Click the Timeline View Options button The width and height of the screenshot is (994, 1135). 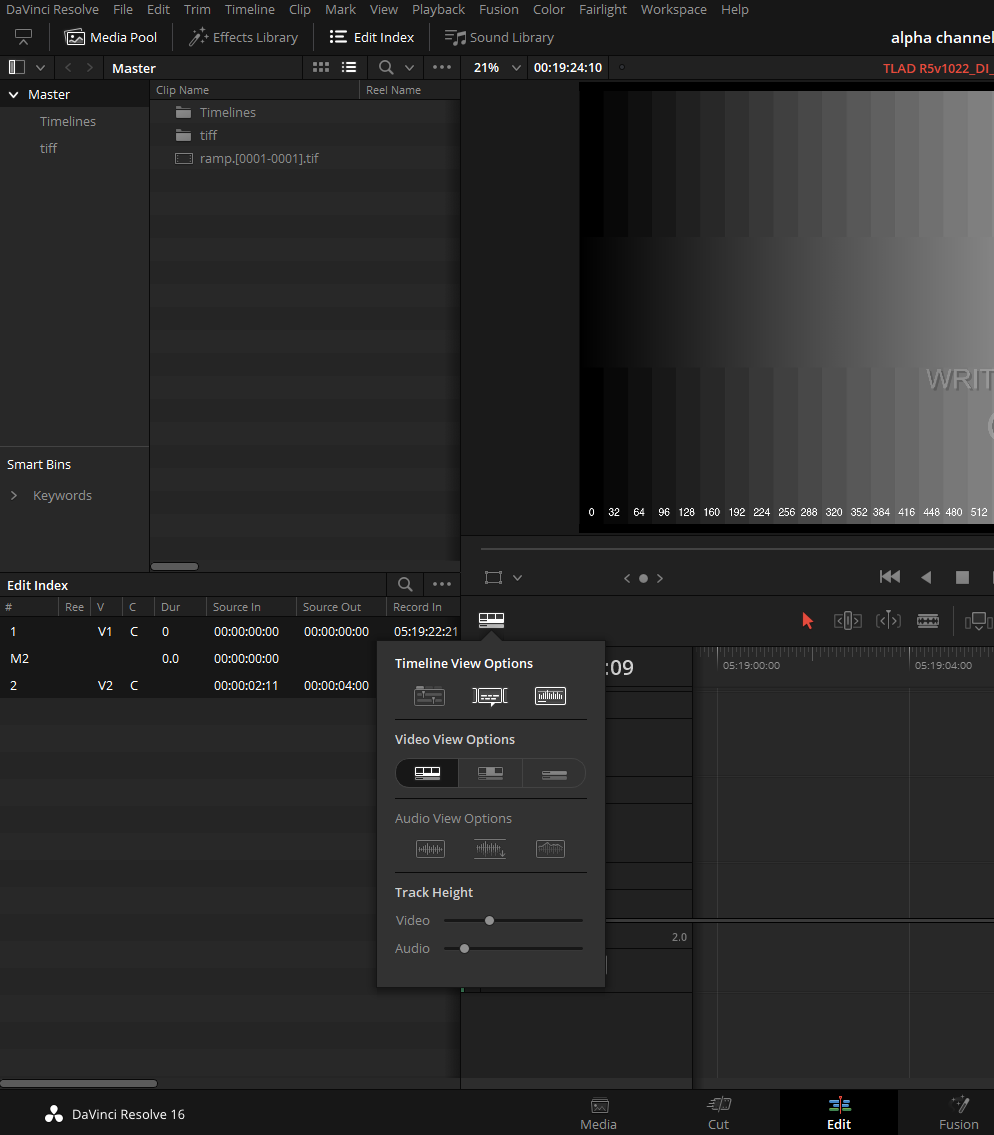tap(492, 620)
